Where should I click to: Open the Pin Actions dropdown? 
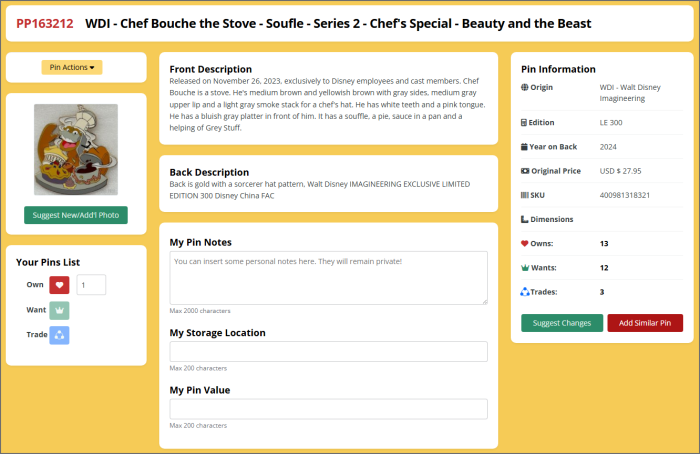(x=72, y=67)
